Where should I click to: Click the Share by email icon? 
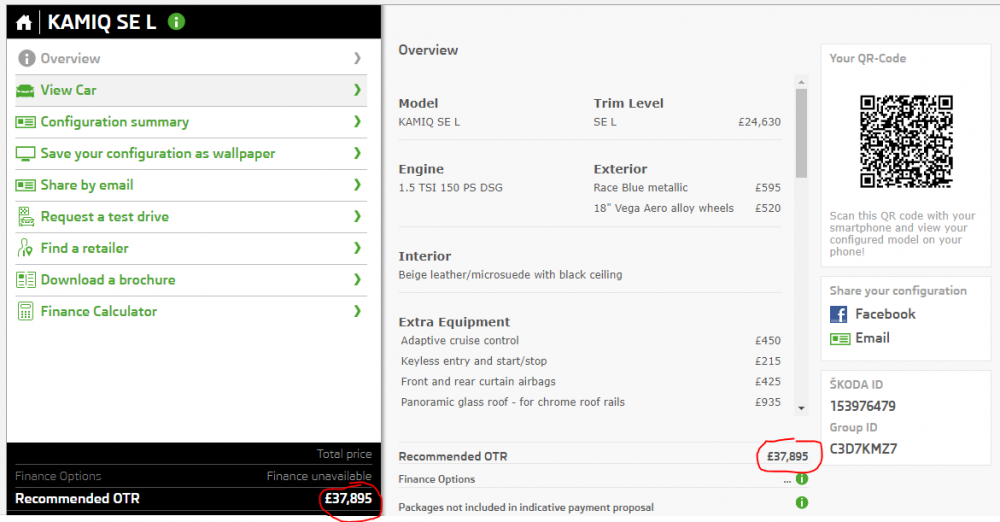point(26,185)
